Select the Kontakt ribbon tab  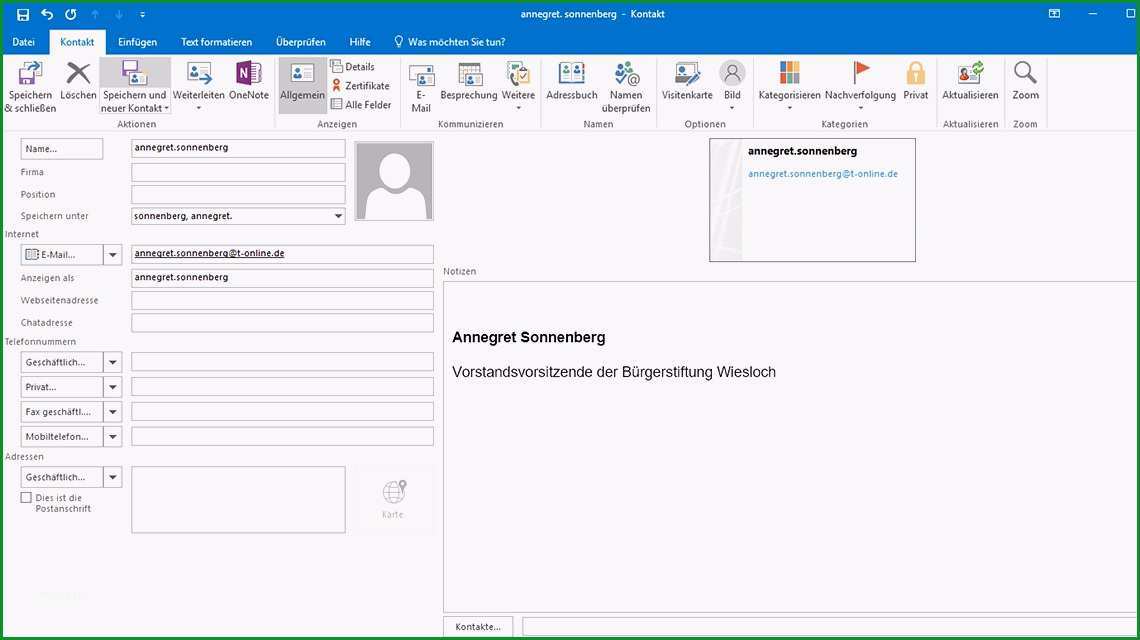(x=77, y=41)
